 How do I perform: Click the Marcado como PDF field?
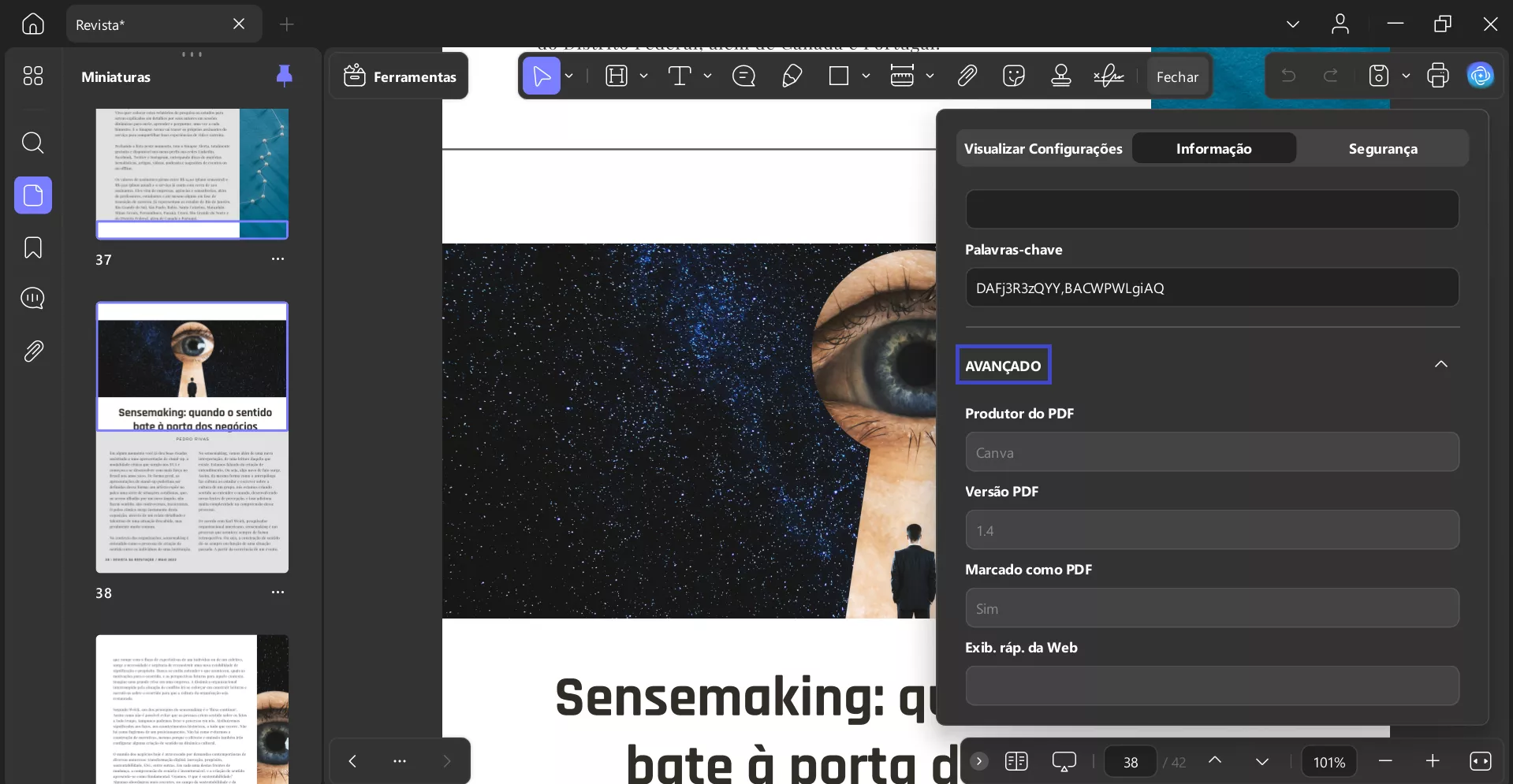[1212, 608]
